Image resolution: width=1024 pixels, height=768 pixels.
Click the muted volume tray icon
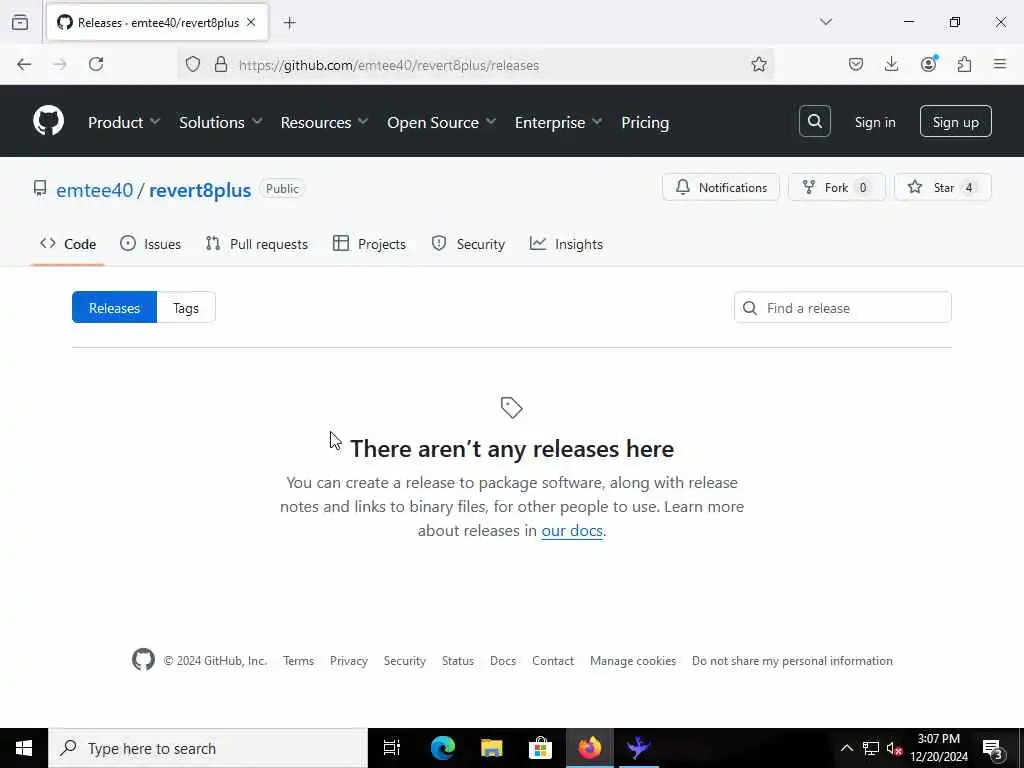894,748
